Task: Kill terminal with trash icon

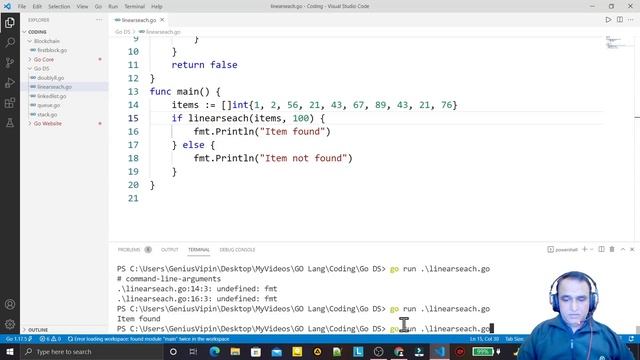Action: click(612, 249)
